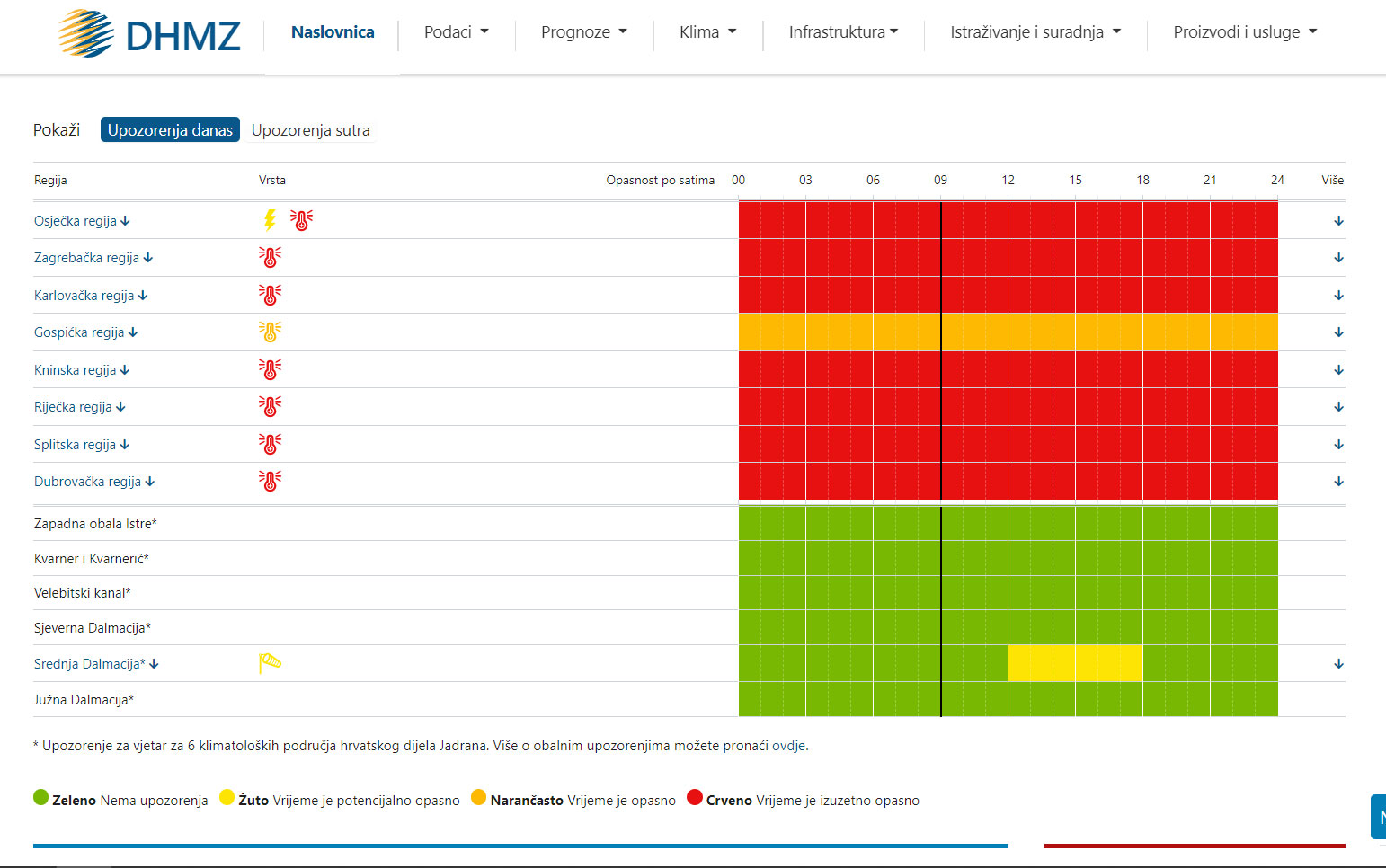The width and height of the screenshot is (1386, 868).
Task: Click the heat warning icon for Zagrebačka regija
Action: (270, 257)
